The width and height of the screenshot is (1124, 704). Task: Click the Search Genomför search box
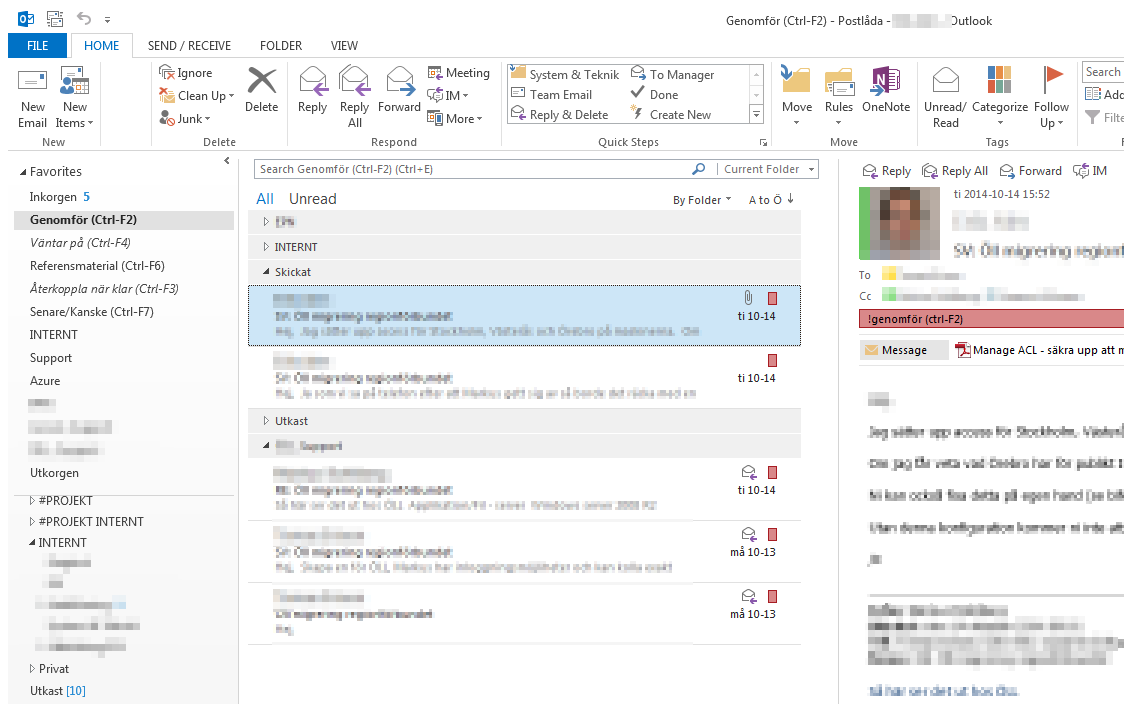470,169
